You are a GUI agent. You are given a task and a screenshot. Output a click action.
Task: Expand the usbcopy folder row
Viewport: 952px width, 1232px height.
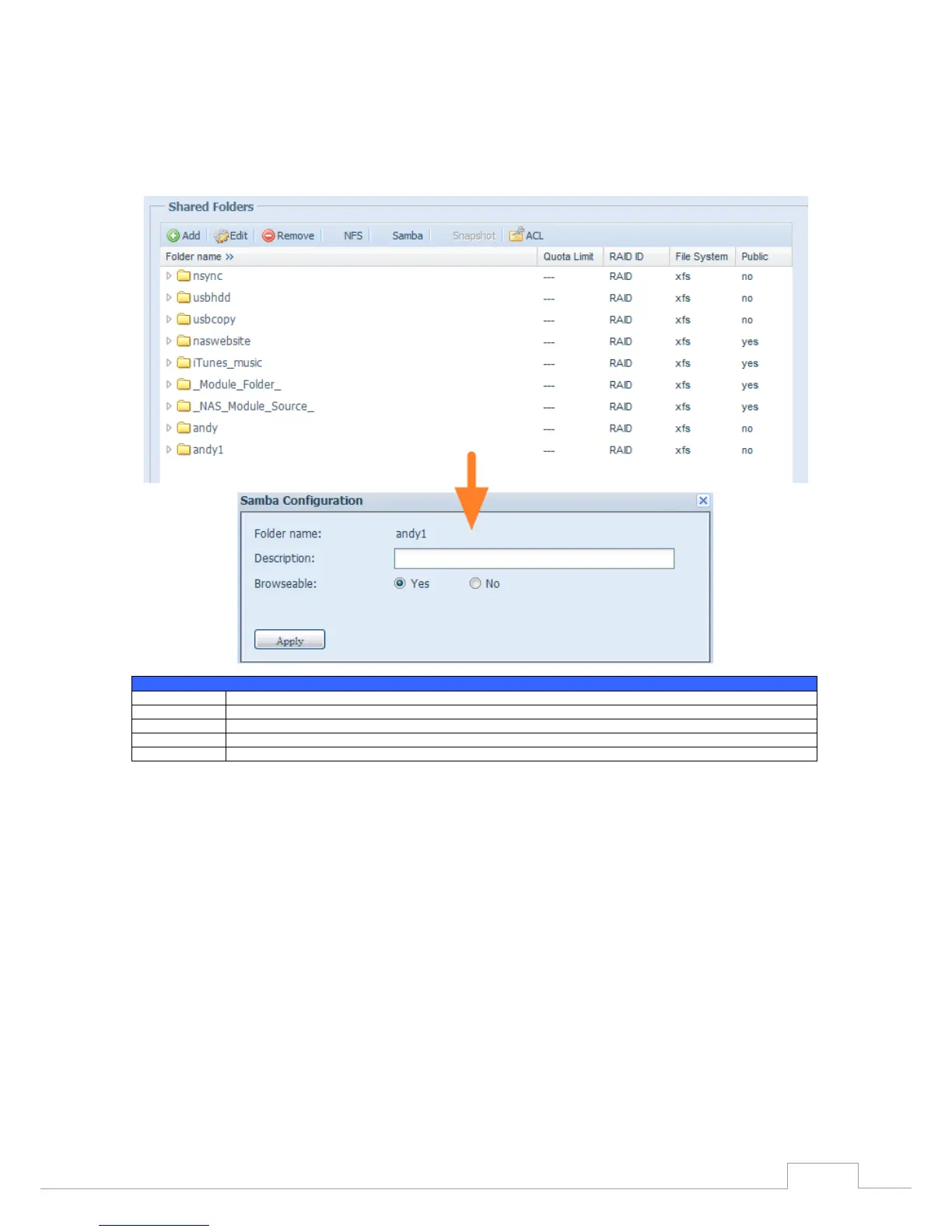coord(169,320)
